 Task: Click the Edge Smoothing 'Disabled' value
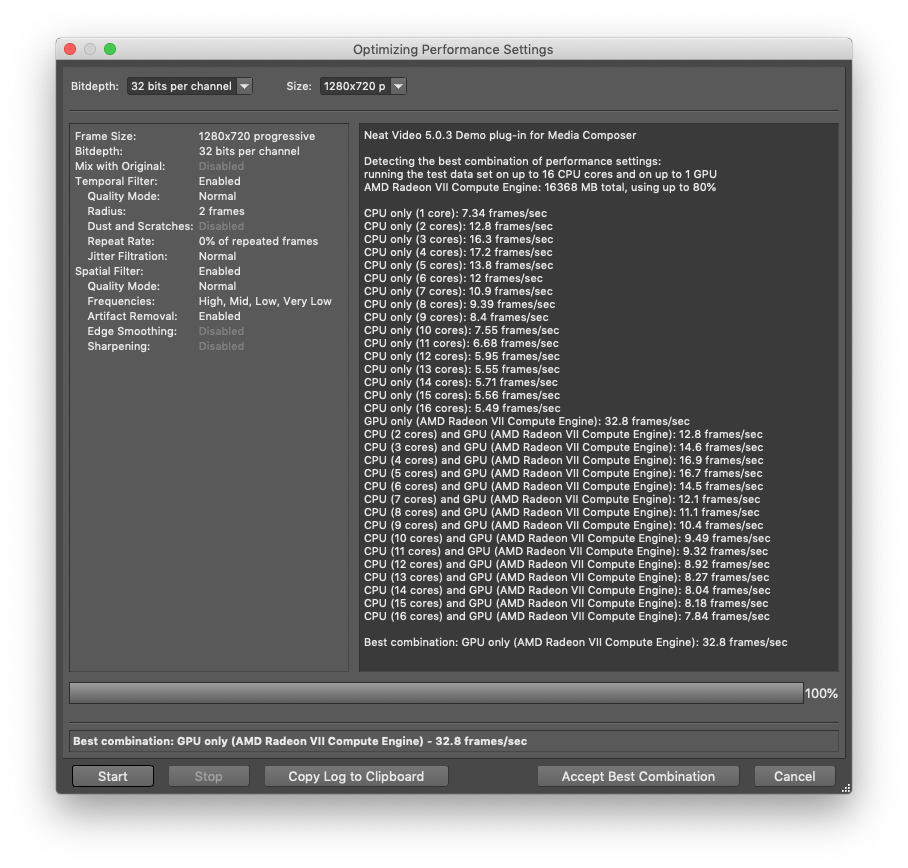click(221, 331)
